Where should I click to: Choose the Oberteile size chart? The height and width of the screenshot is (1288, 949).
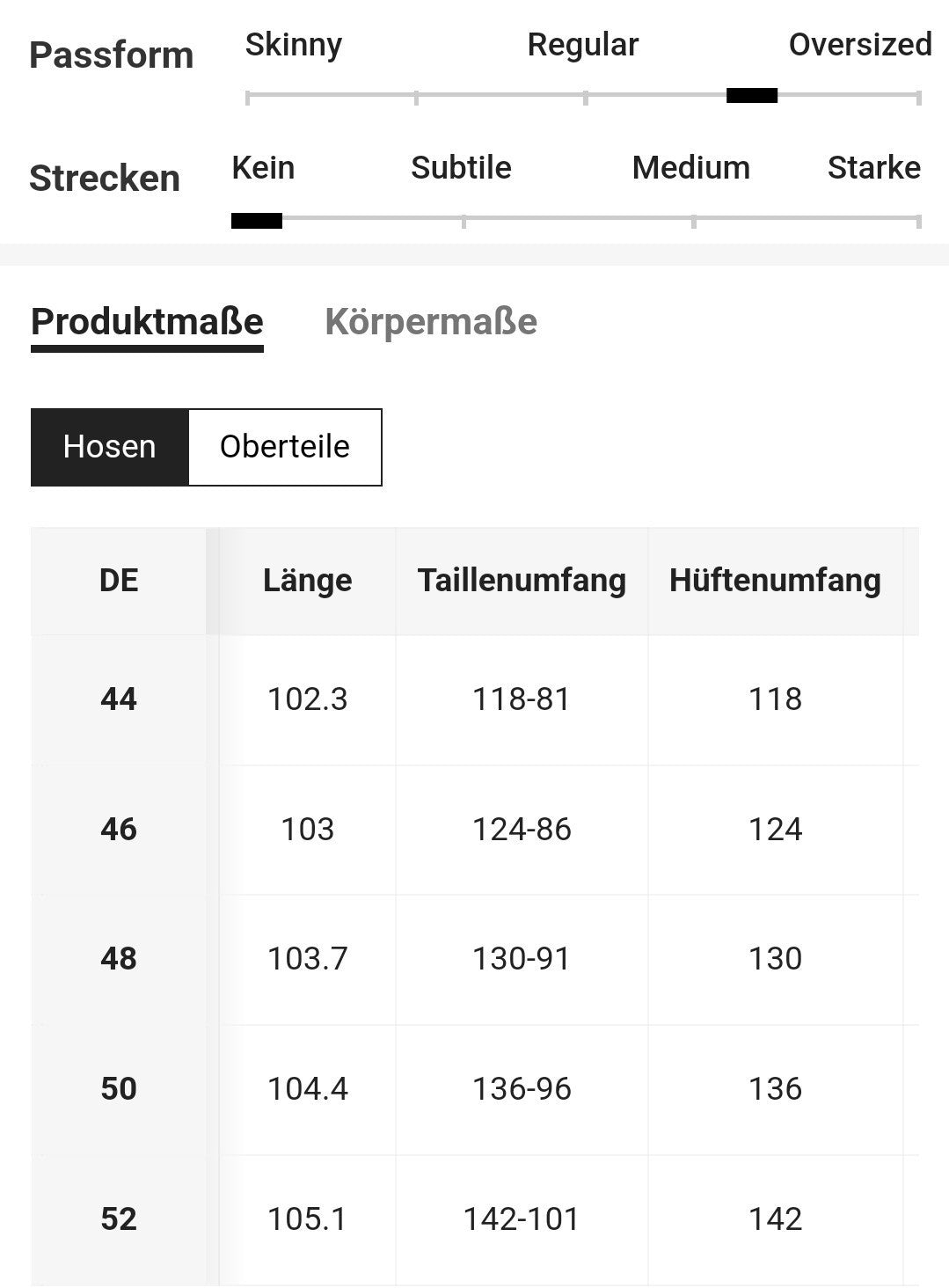(285, 447)
